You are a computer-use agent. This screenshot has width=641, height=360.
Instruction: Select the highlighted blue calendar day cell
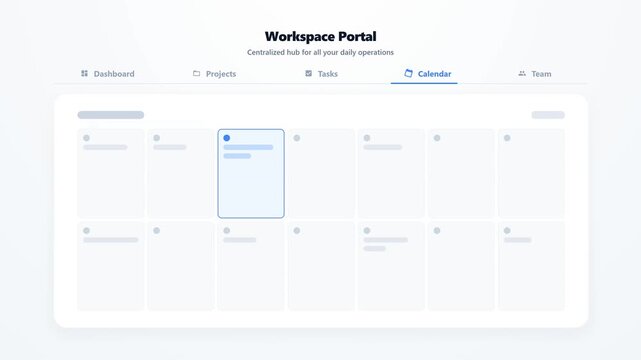[251, 174]
